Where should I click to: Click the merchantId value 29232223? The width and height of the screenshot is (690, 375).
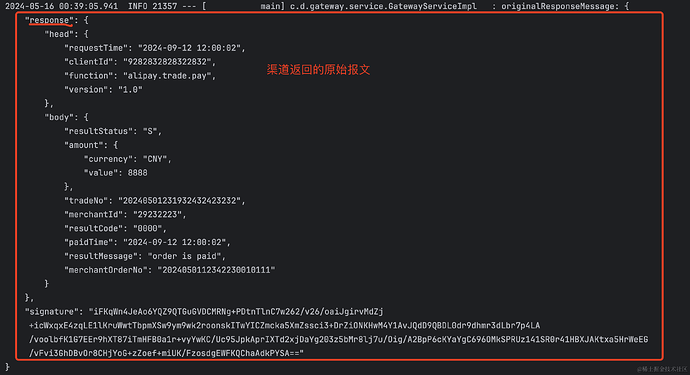[x=158, y=214]
